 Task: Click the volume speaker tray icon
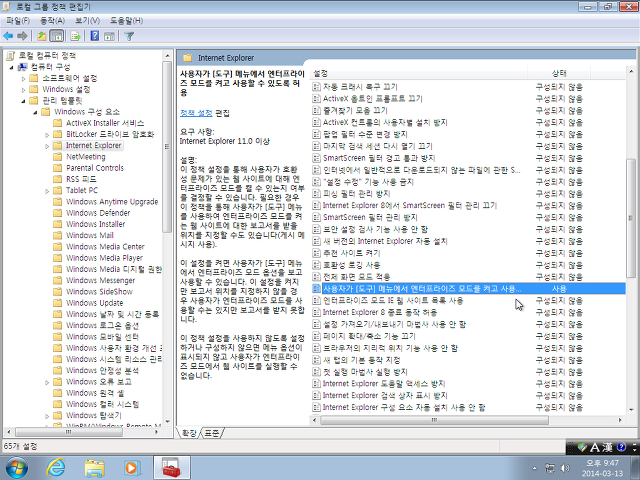coord(566,468)
